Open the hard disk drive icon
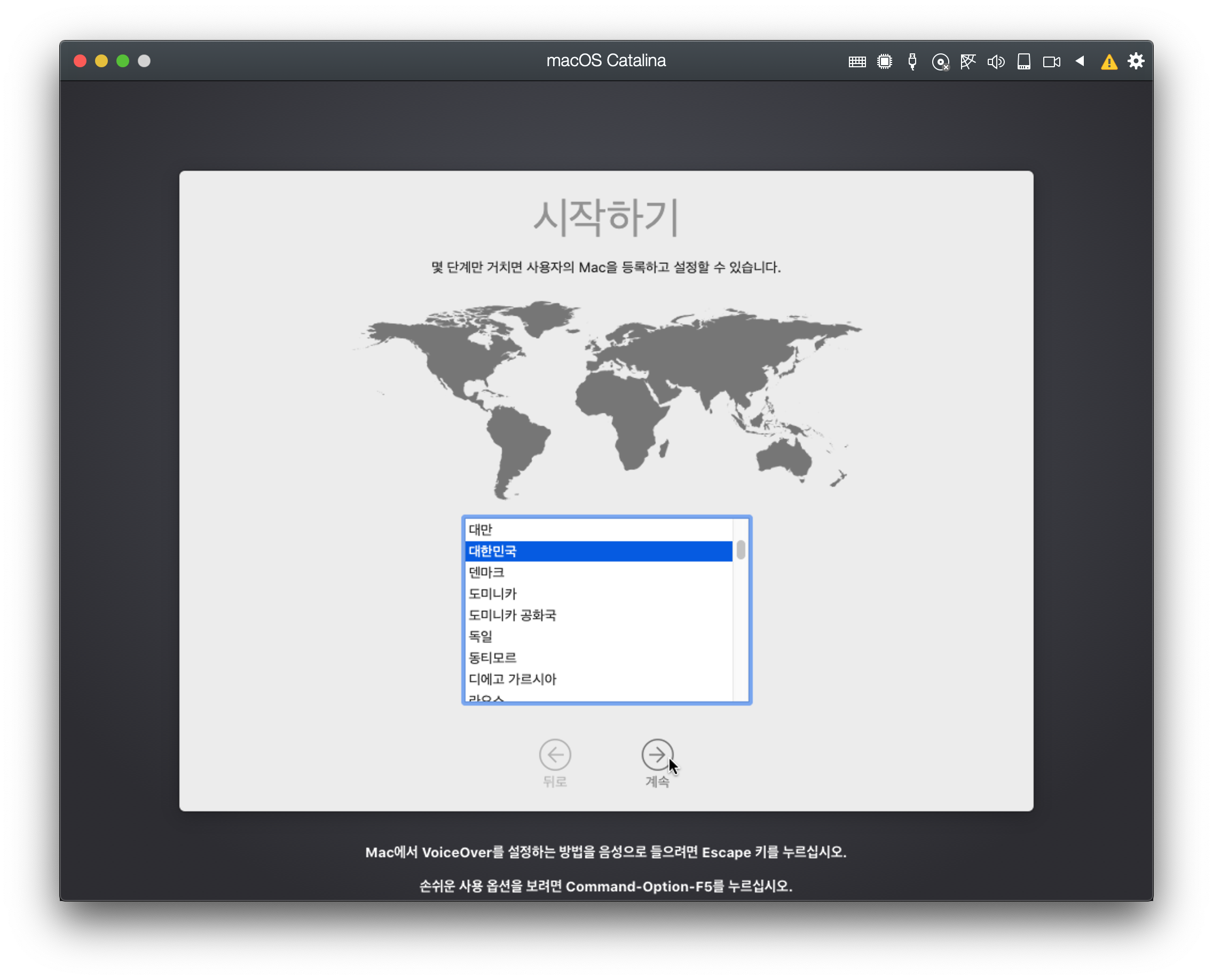Viewport: 1213px width, 980px height. click(1024, 61)
